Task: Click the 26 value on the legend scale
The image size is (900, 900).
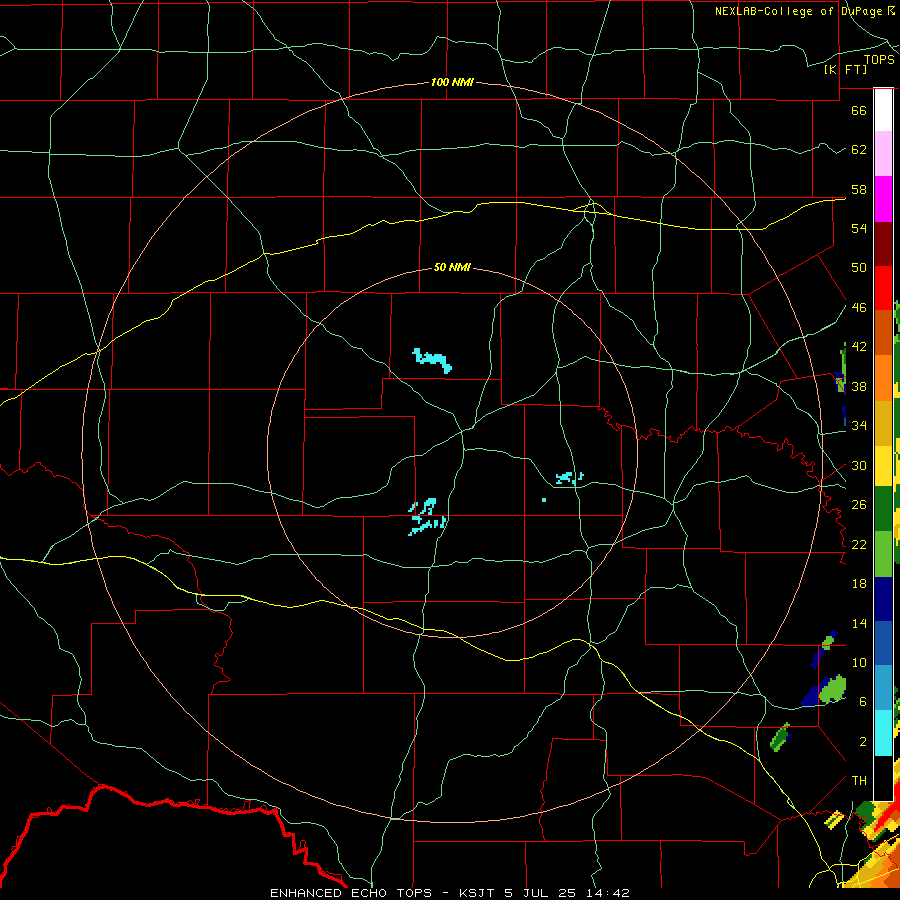Action: 859,505
